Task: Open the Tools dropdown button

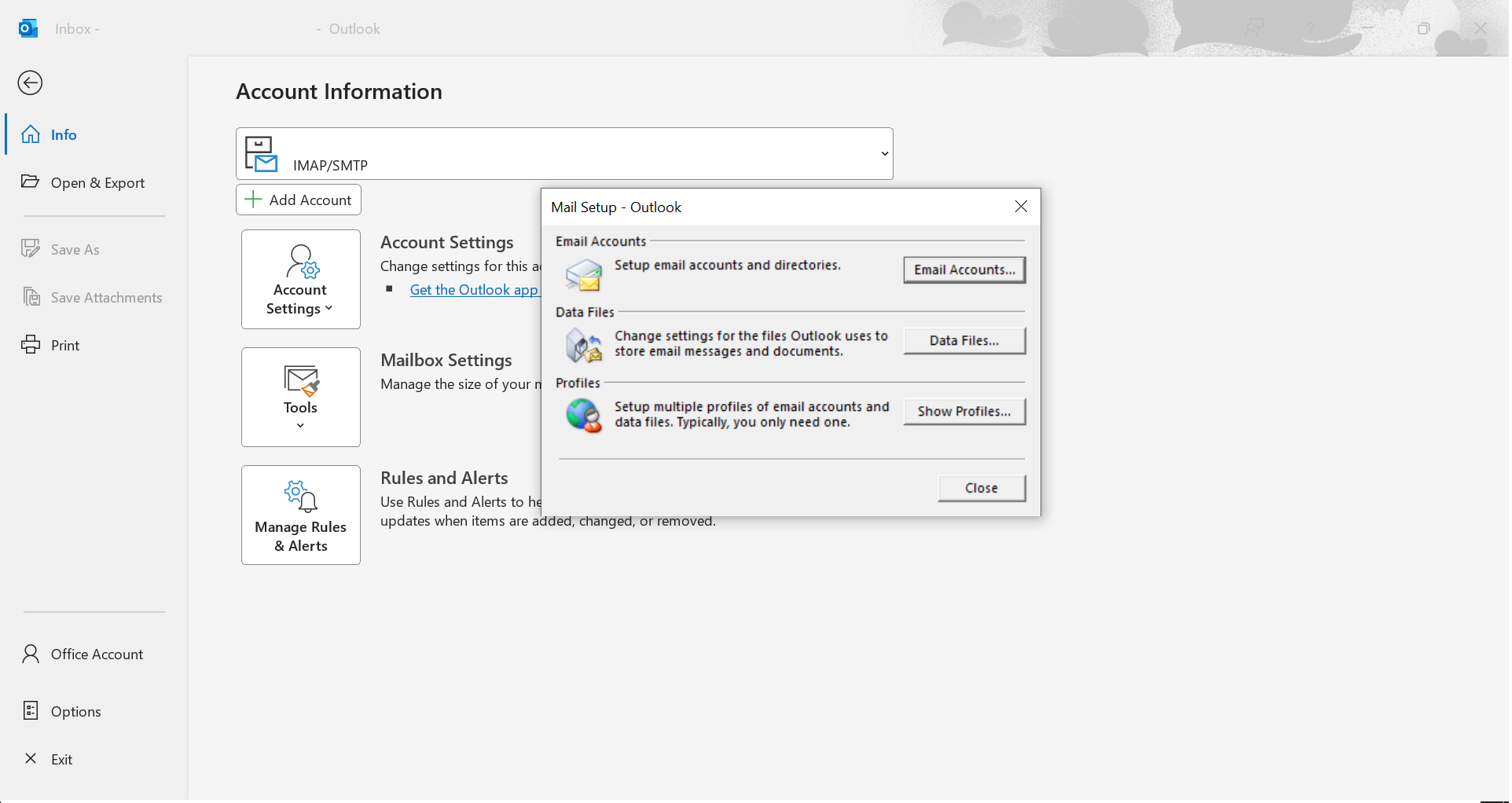Action: [x=301, y=397]
